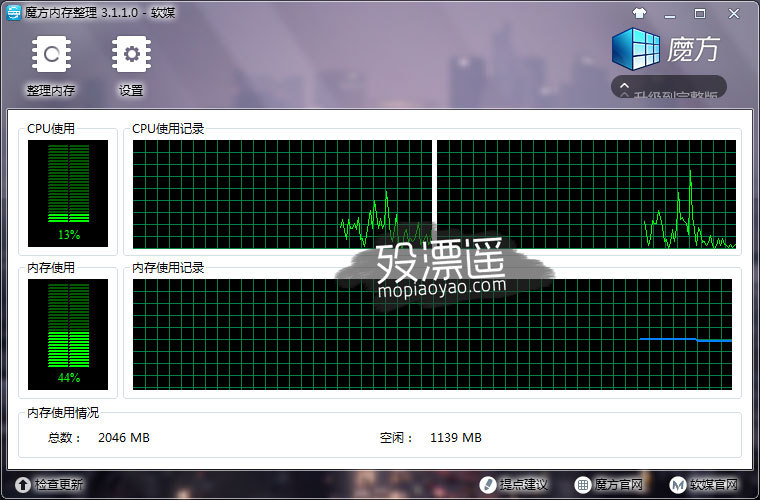Viewport: 760px width, 500px height.
Task: Visit 软媒官网 website link
Action: [x=704, y=484]
